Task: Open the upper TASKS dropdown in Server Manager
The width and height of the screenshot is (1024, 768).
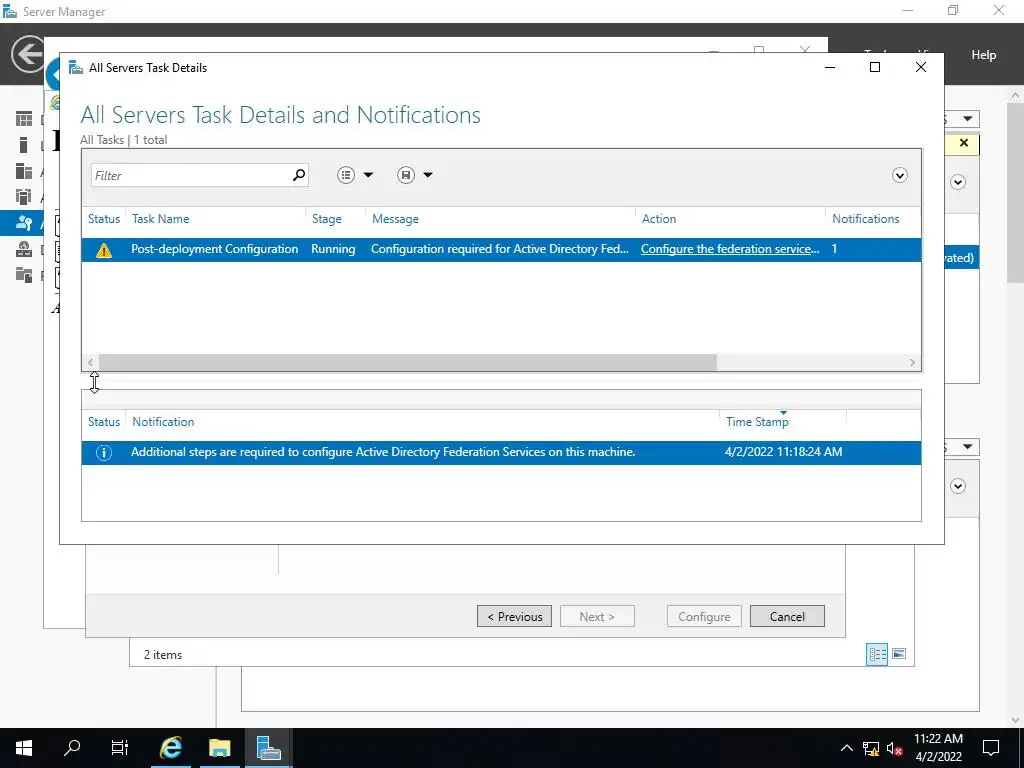Action: [x=968, y=119]
